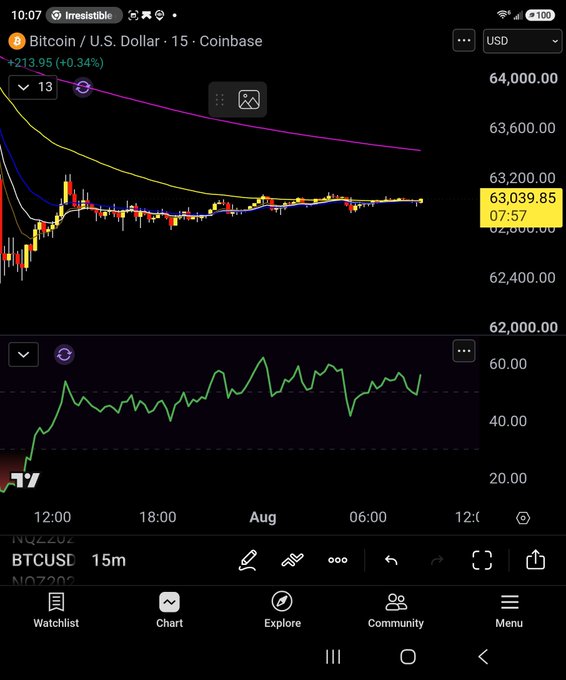
Task: Open the indicators icon
Action: click(x=292, y=560)
